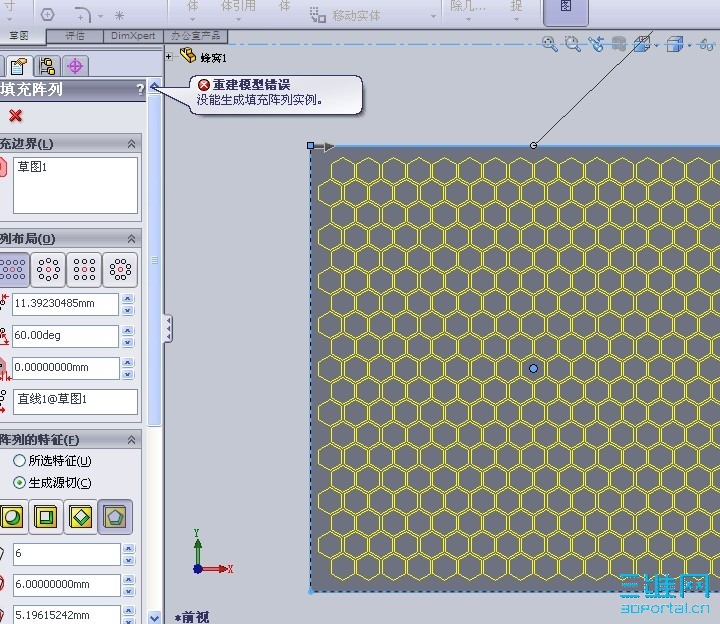The image size is (720, 624).
Task: Switch to the 草图 tab
Action: (19, 36)
